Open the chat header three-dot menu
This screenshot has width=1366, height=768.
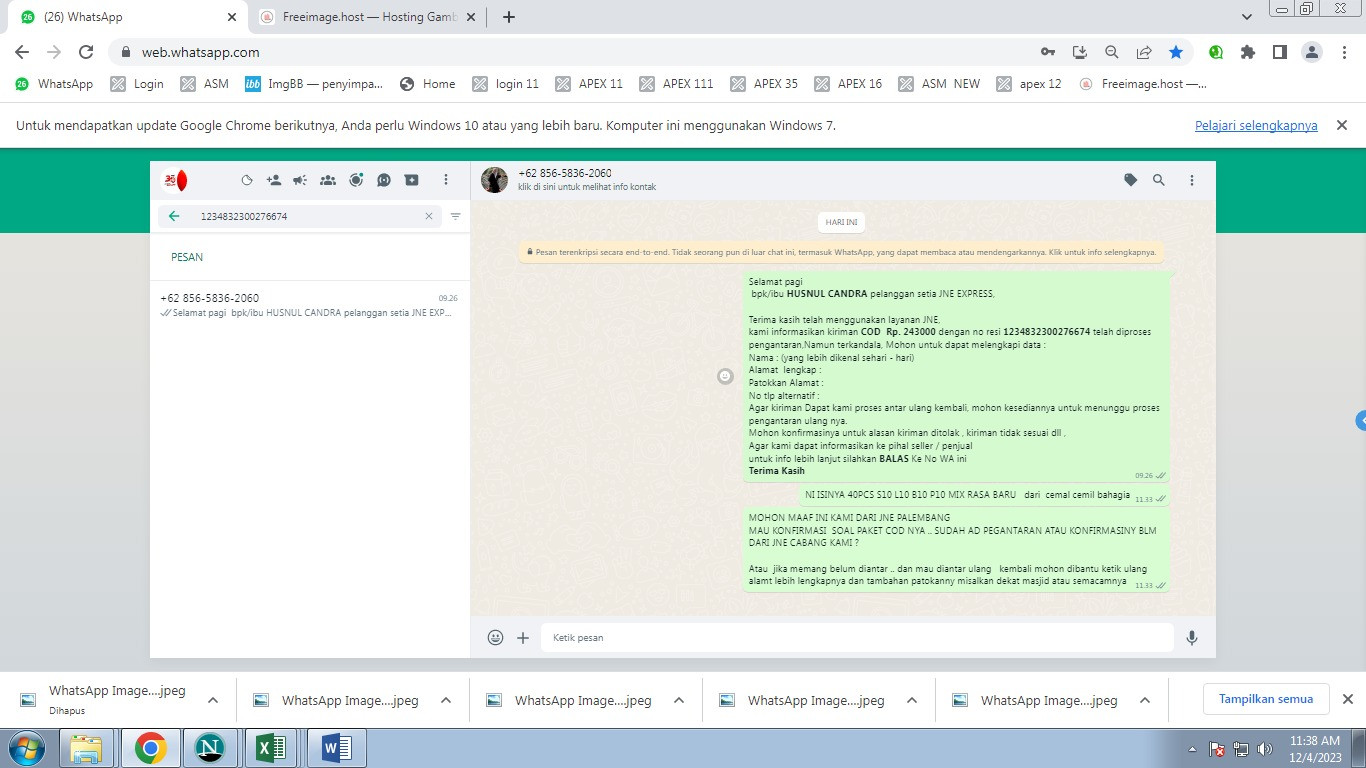[1192, 180]
